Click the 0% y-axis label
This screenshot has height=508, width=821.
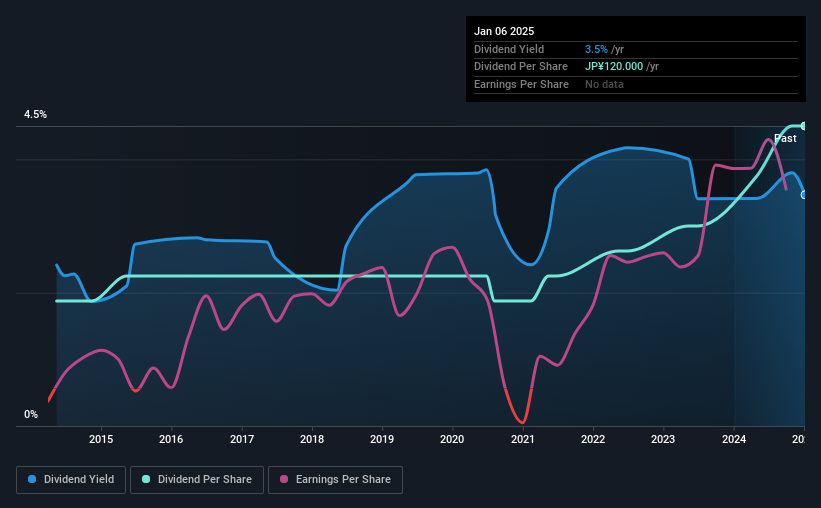pyautogui.click(x=31, y=414)
